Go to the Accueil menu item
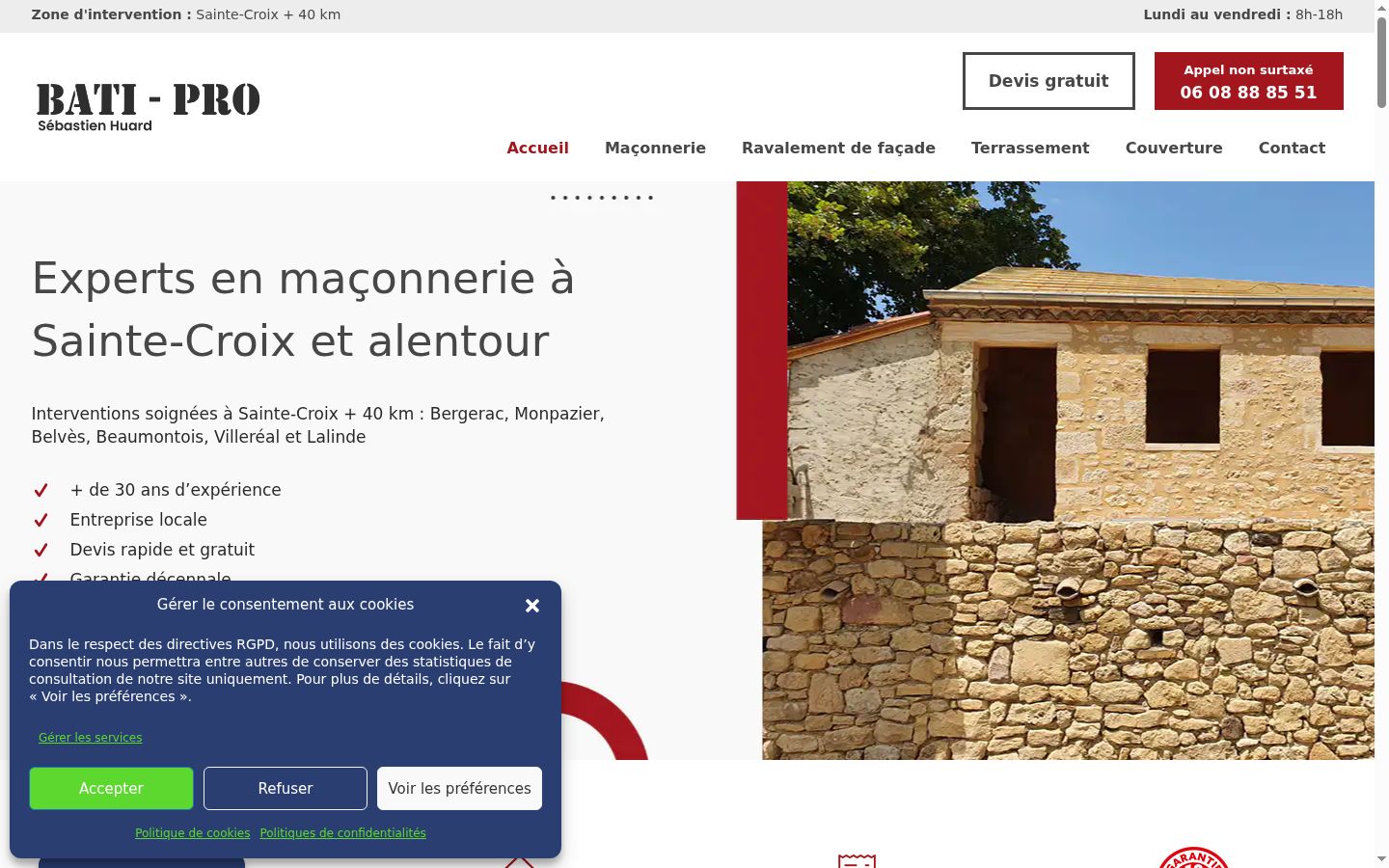The height and width of the screenshot is (868, 1389). tap(538, 148)
